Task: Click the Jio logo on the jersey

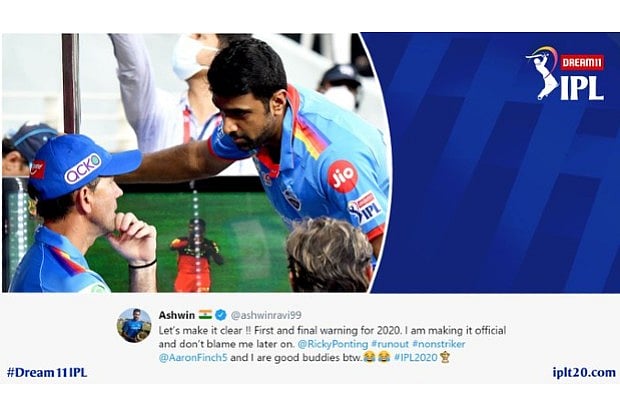Action: 343,176
